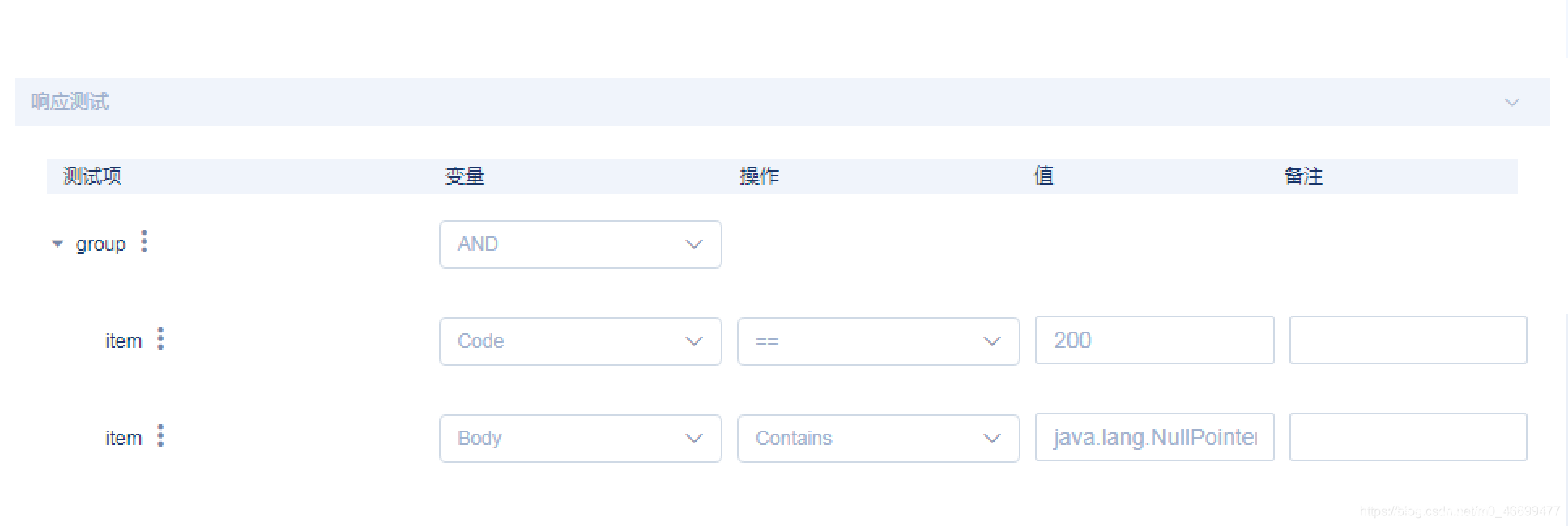
Task: Click the 变量 column header
Action: click(465, 176)
